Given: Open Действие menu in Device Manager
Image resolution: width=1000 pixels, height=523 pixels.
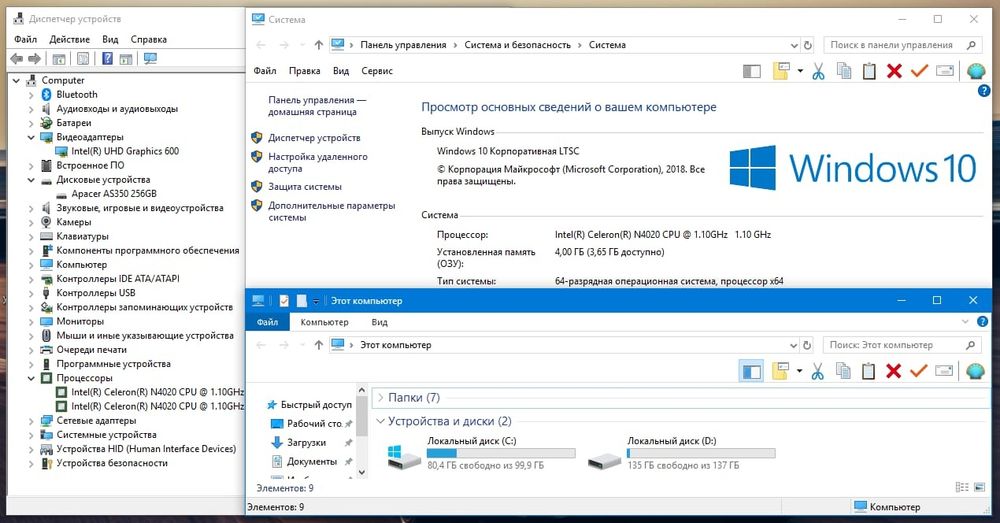Looking at the screenshot, I should coord(70,40).
